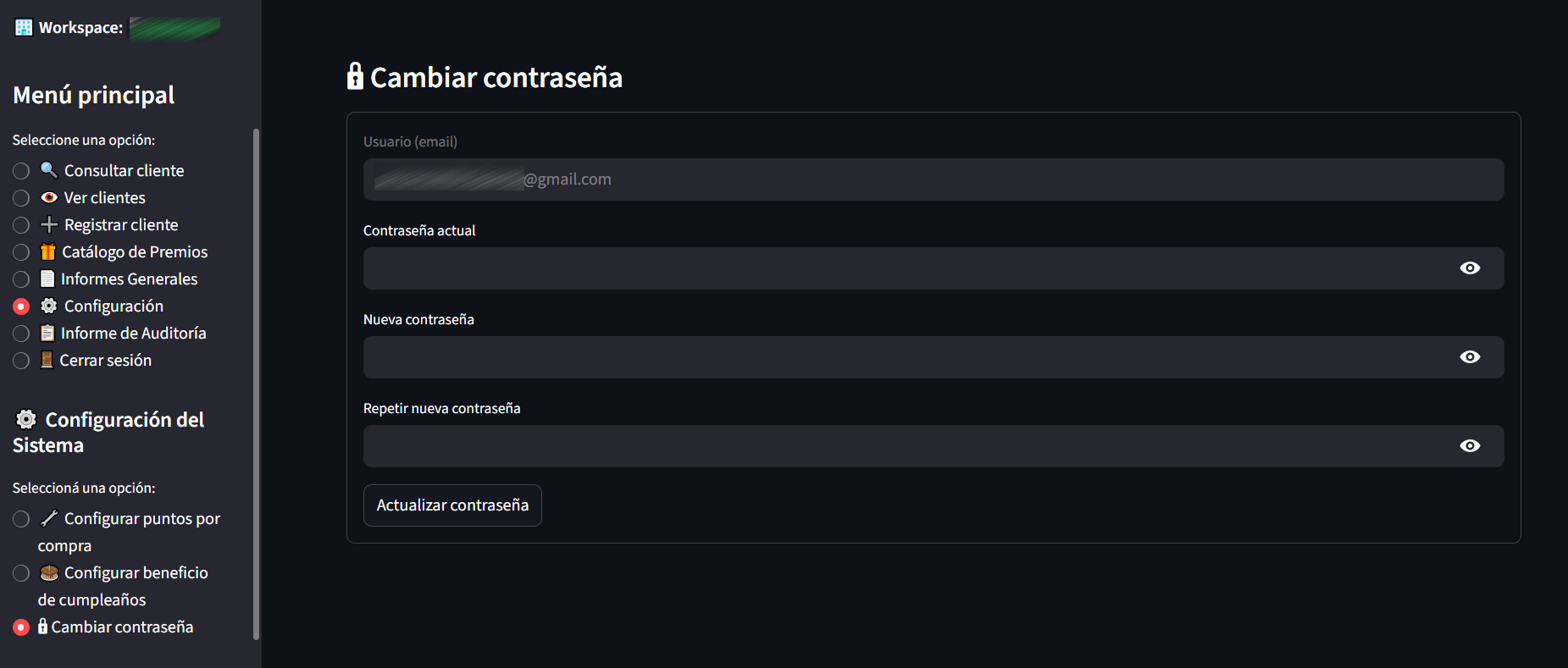Select the Cerrar sesión radio button
The width and height of the screenshot is (1568, 668).
pos(21,361)
